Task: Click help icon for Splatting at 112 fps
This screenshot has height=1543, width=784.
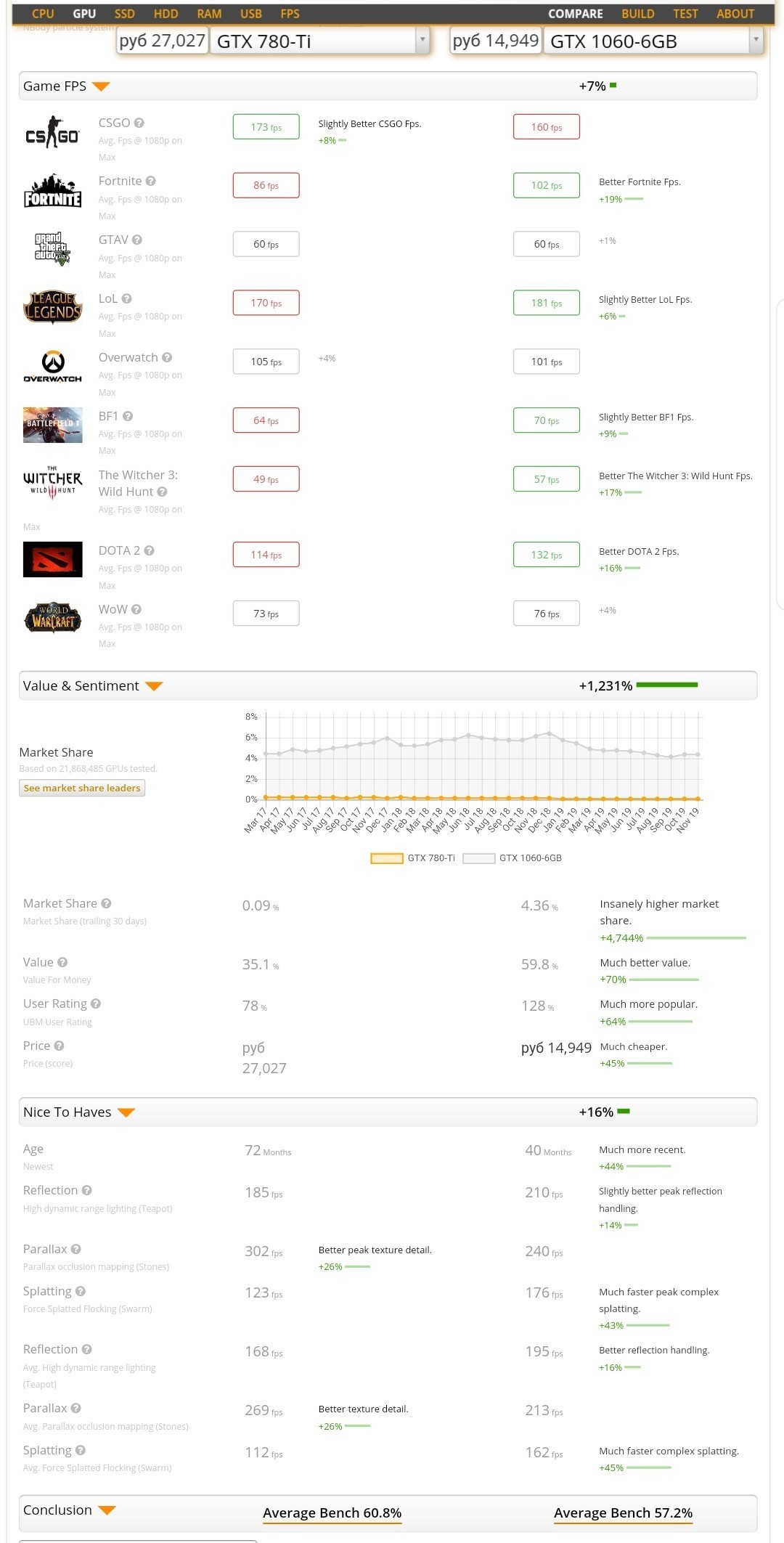Action: coord(81,1450)
